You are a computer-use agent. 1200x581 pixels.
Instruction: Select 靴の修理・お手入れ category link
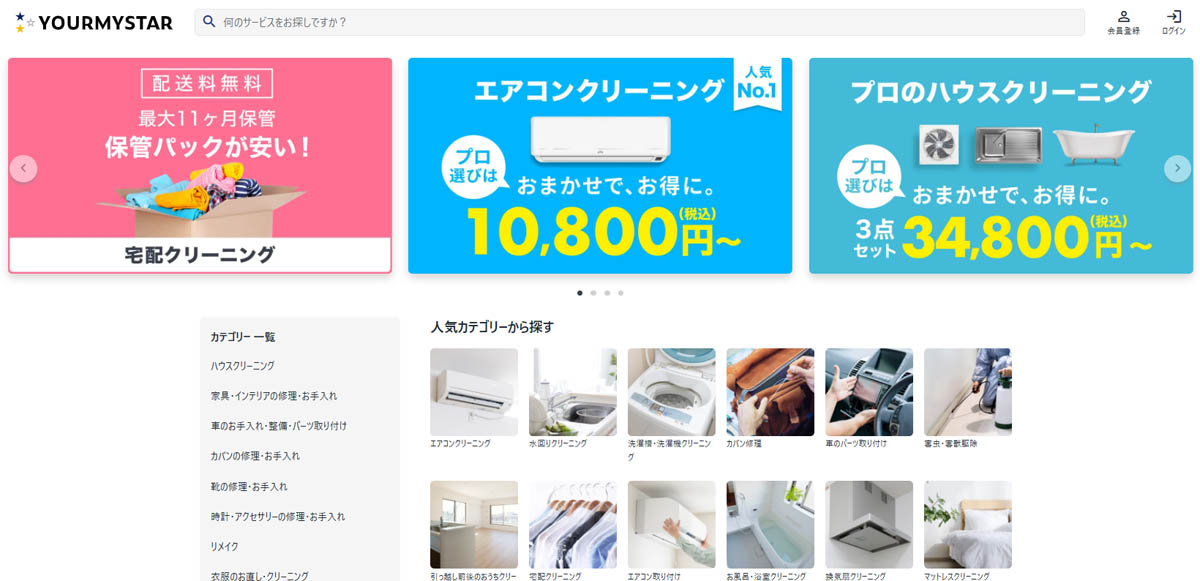pyautogui.click(x=249, y=486)
